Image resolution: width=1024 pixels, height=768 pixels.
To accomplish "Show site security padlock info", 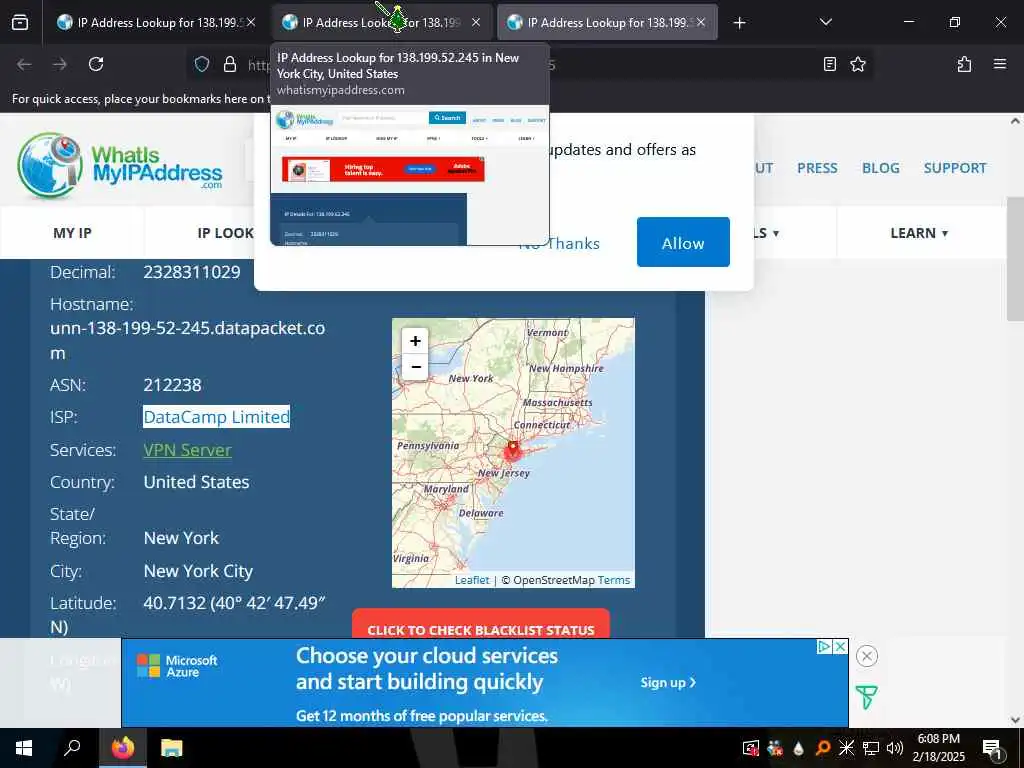I will [x=230, y=64].
